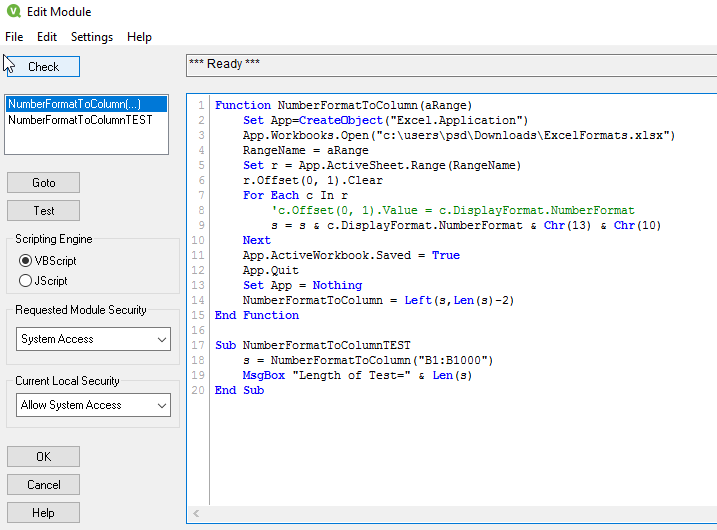The width and height of the screenshot is (717, 530).
Task: Open the Edit menu
Action: click(47, 37)
